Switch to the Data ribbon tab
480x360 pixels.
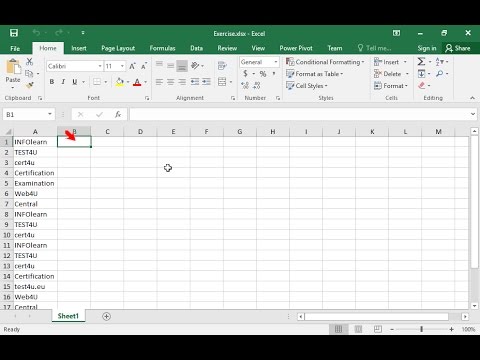click(x=196, y=48)
